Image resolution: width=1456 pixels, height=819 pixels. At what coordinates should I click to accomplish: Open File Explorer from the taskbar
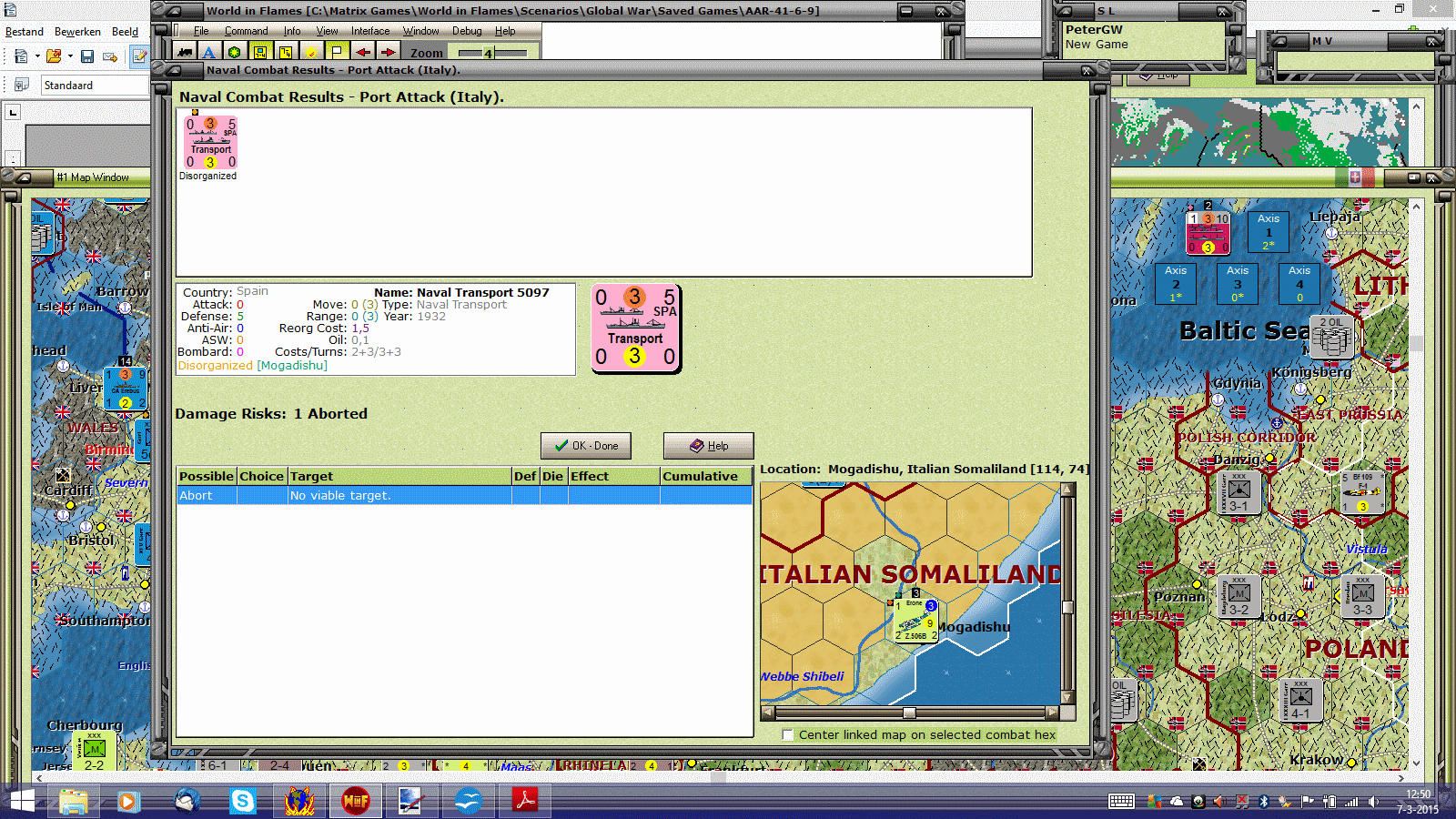tap(74, 801)
